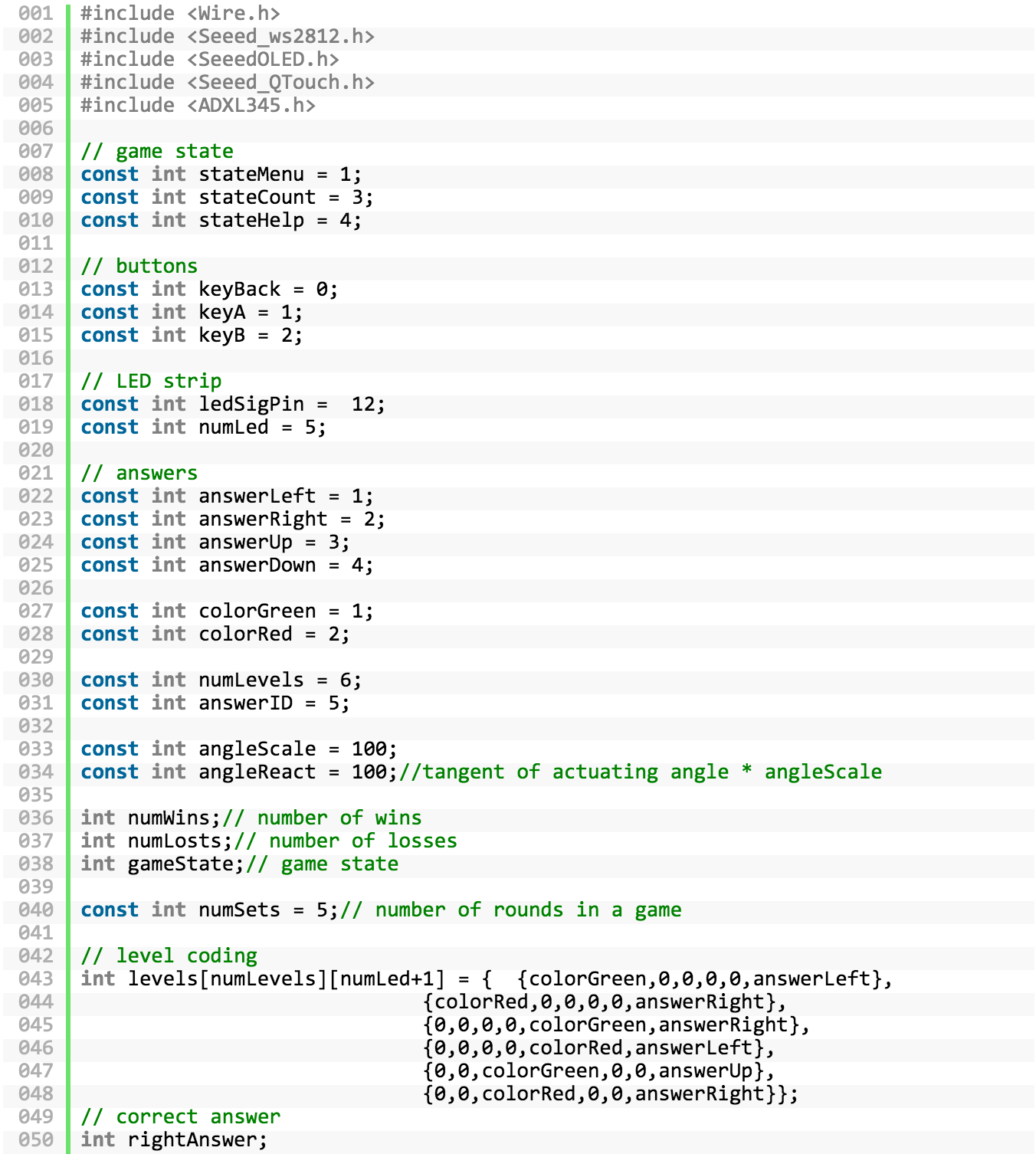1036x1154 pixels.
Task: Click 'const int colorGreen = 1;'
Action: pyautogui.click(x=228, y=611)
